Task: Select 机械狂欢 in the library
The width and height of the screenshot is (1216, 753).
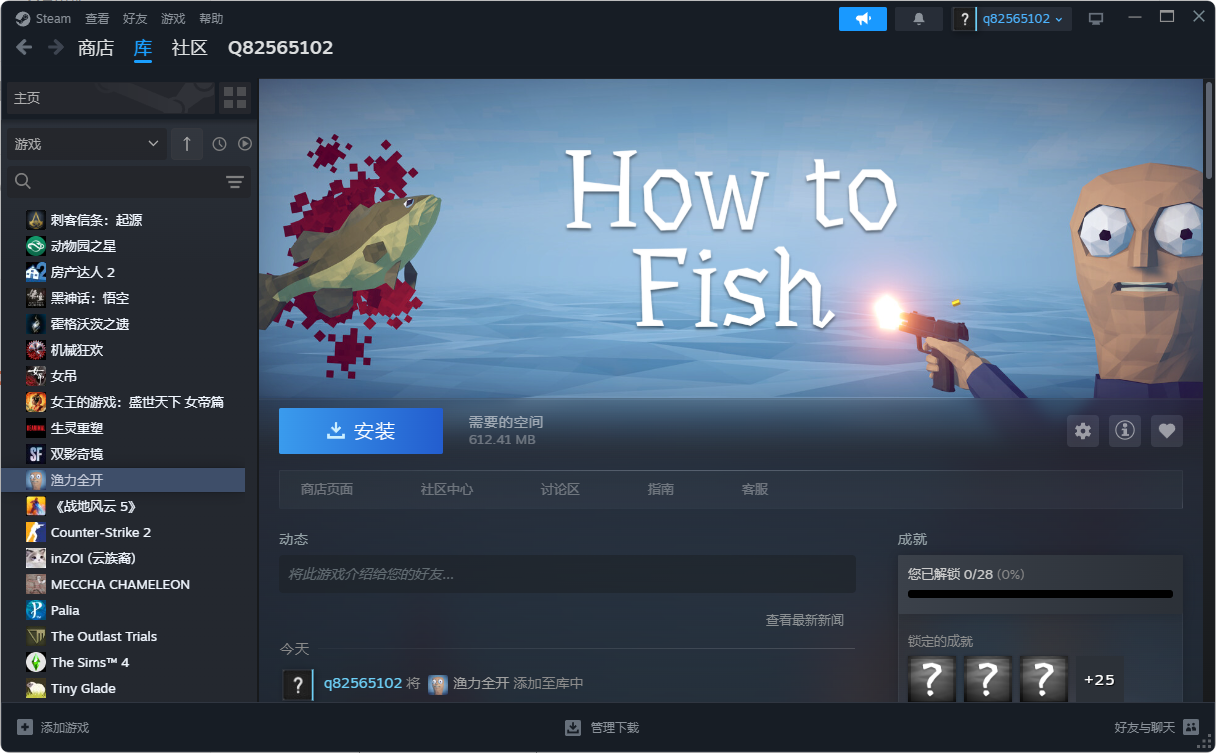Action: 123,350
